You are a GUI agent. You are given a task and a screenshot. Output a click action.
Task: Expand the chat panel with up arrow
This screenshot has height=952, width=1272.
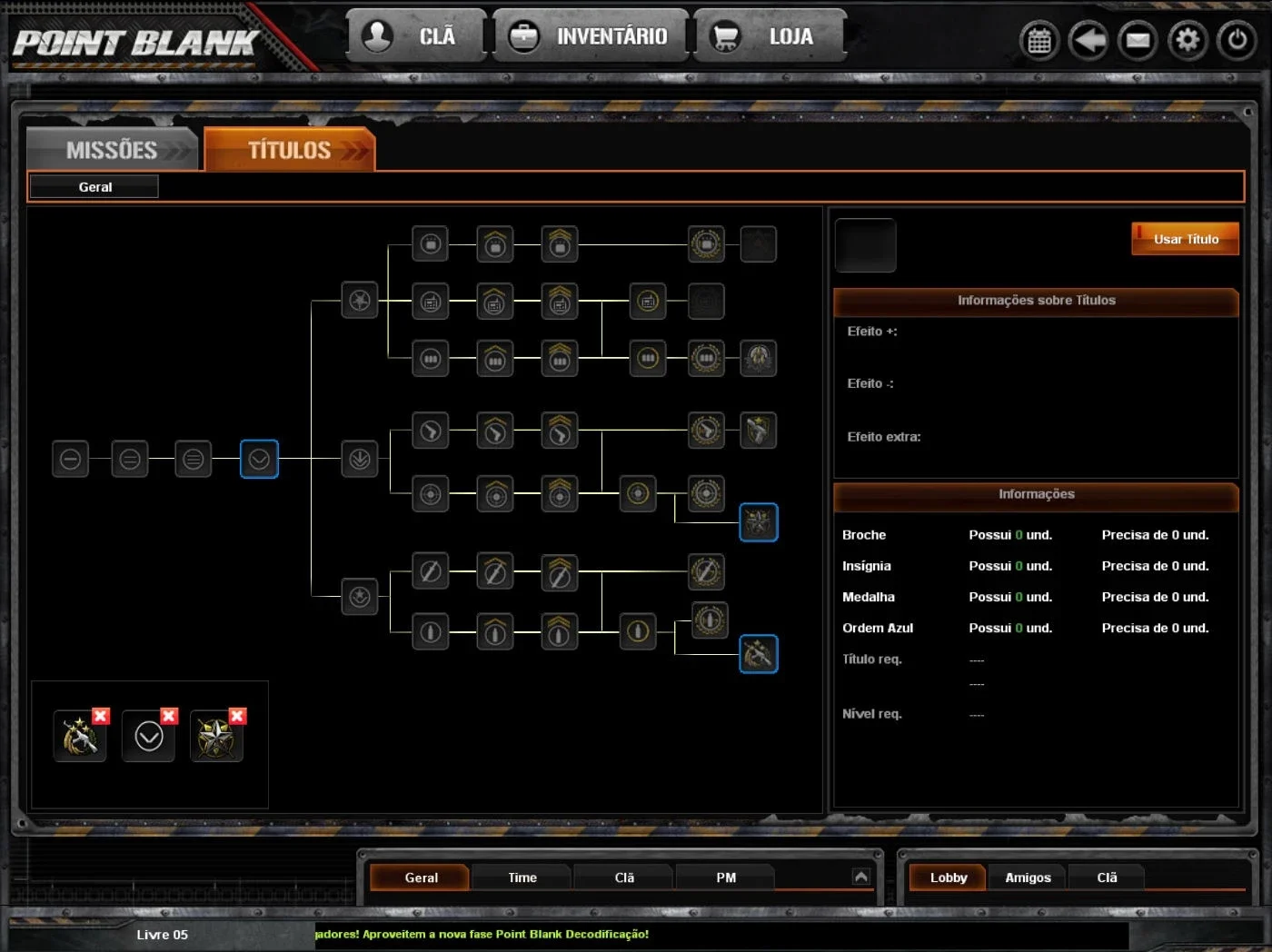point(861,877)
